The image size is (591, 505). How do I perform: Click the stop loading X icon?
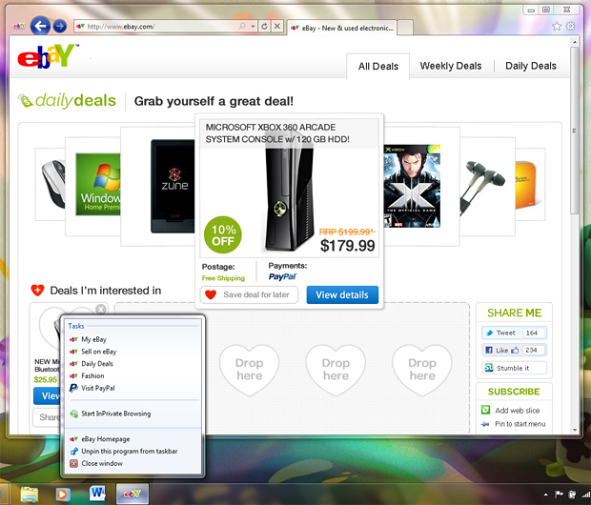click(277, 26)
